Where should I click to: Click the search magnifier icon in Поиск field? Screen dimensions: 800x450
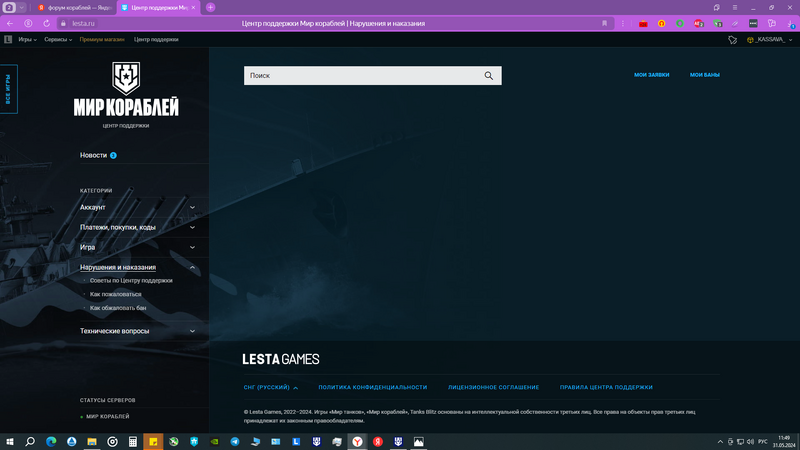pos(488,76)
